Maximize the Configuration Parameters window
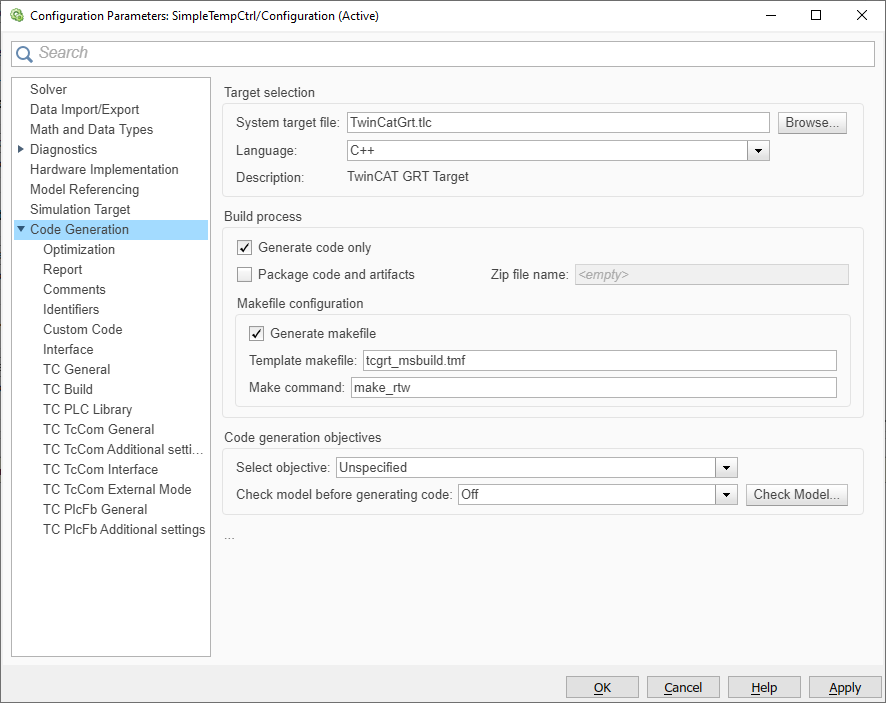This screenshot has width=886, height=703. pyautogui.click(x=816, y=15)
